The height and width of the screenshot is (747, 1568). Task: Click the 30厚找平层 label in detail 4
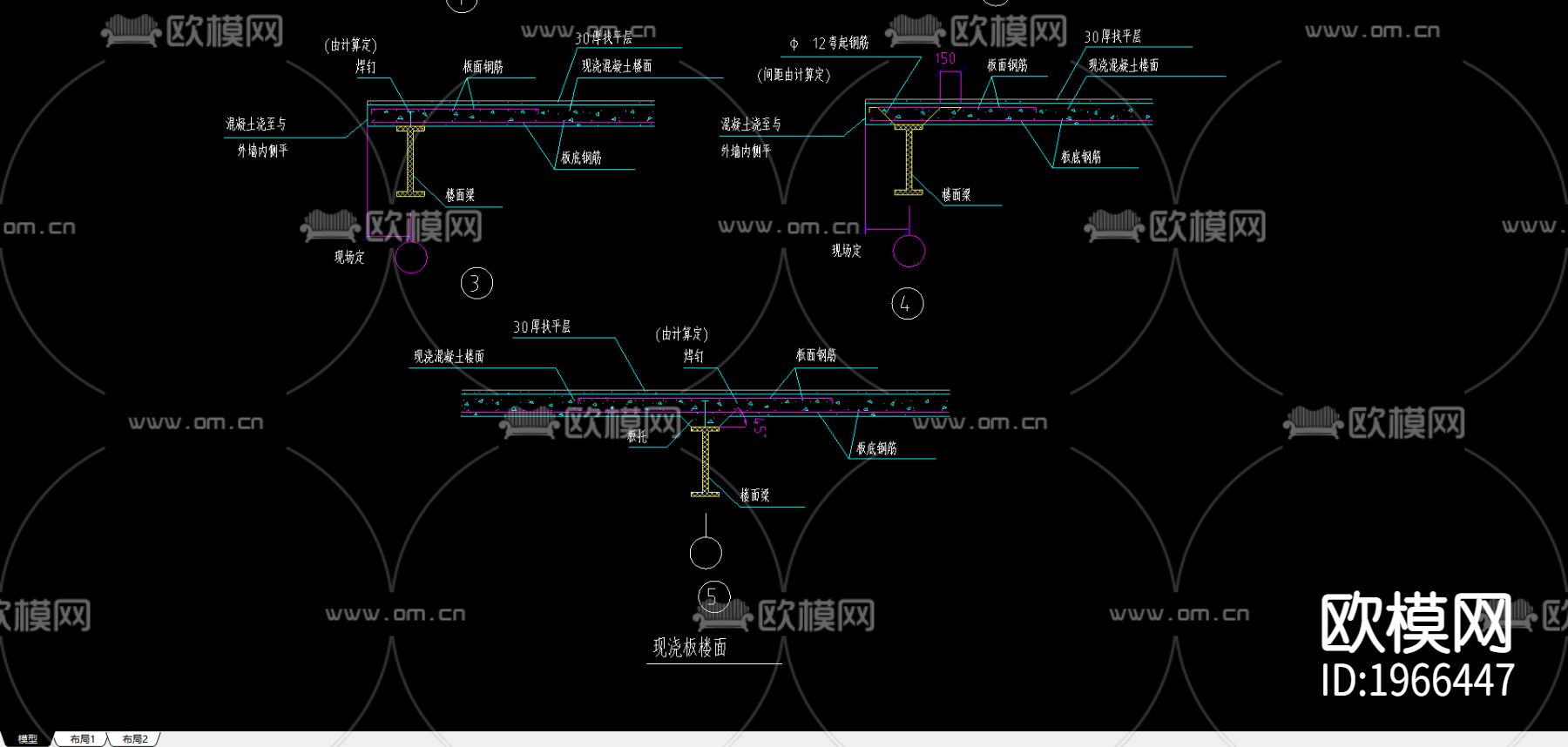(x=1112, y=37)
